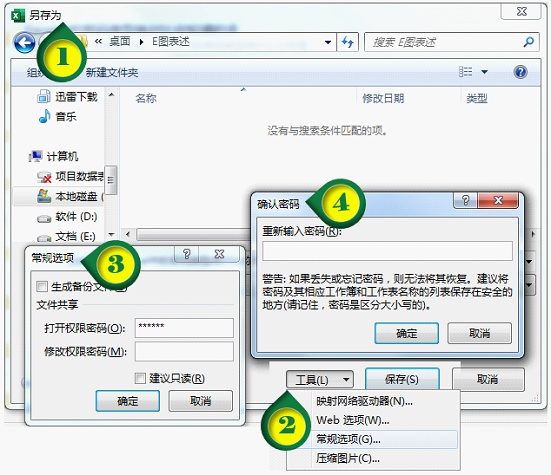
Task: Click help button in 确认密码 dialog
Action: click(465, 201)
